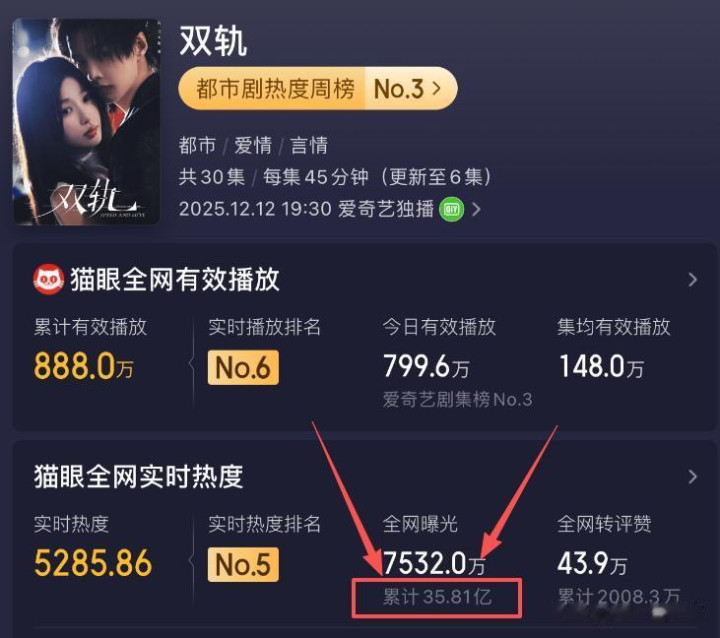The height and width of the screenshot is (638, 720).
Task: Tap the 爱奇艺剧集榜No.3 label
Action: tap(457, 400)
